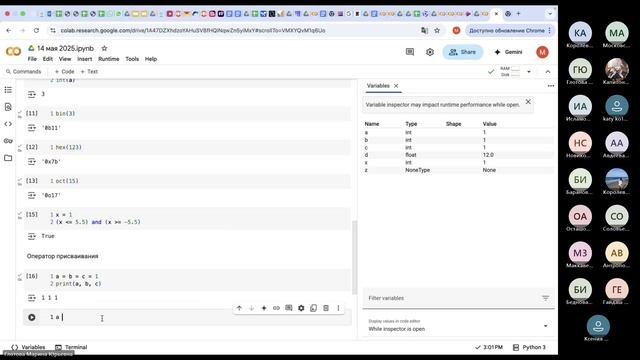This screenshot has width=640, height=360.
Task: Run the current code cell
Action: [x=32, y=317]
